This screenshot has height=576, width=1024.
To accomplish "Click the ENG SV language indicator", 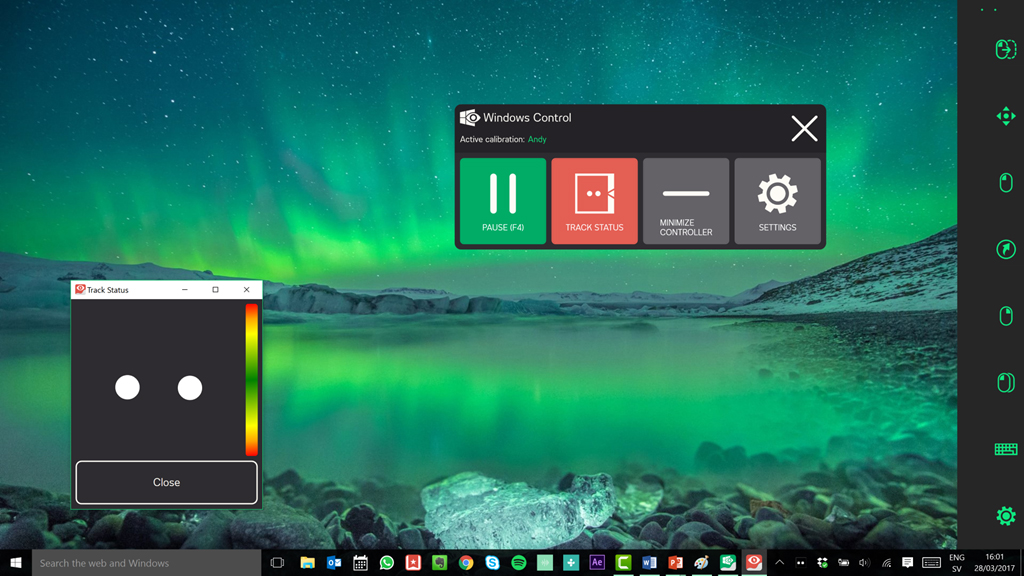I will pyautogui.click(x=957, y=562).
